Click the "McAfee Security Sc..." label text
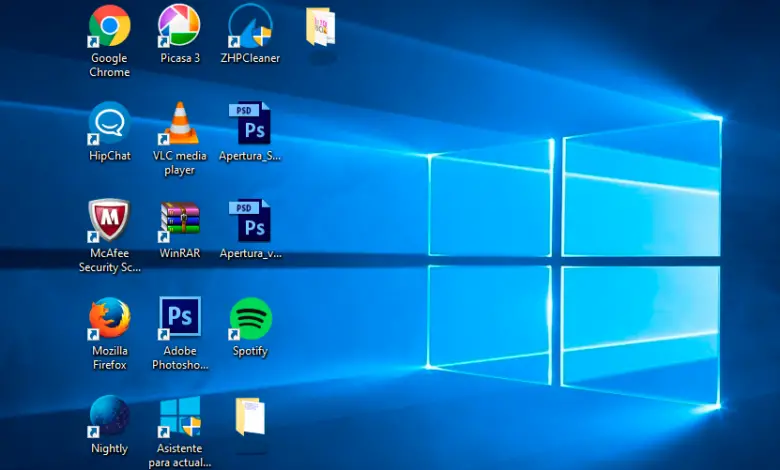The width and height of the screenshot is (780, 470). [x=110, y=260]
